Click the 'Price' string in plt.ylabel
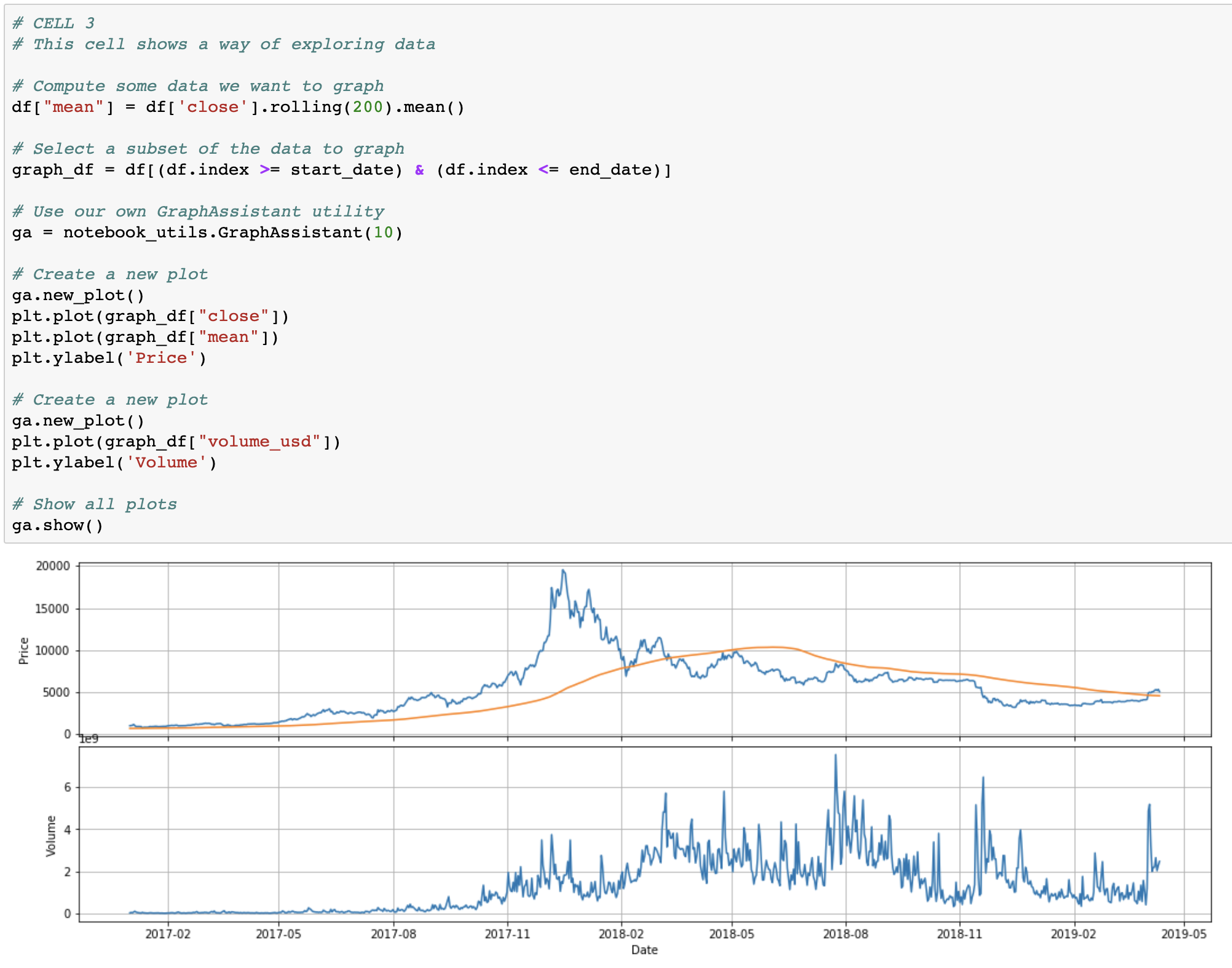This screenshot has width=1232, height=968. click(161, 358)
